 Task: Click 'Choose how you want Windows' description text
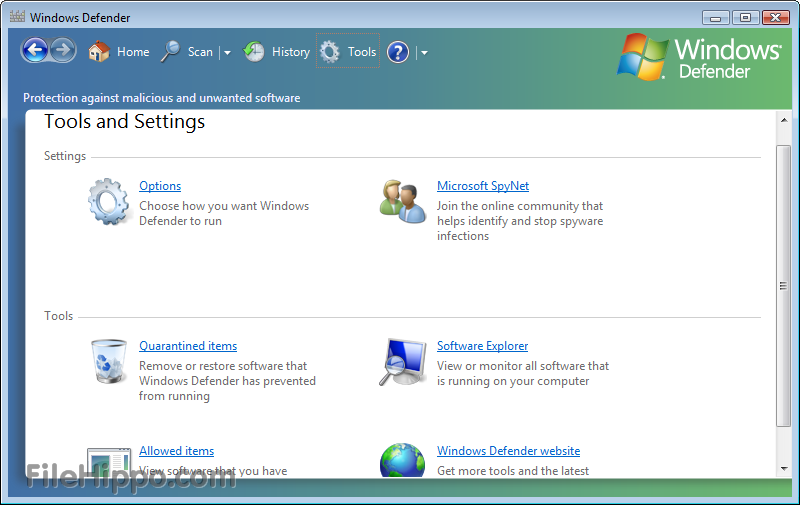coord(224,206)
